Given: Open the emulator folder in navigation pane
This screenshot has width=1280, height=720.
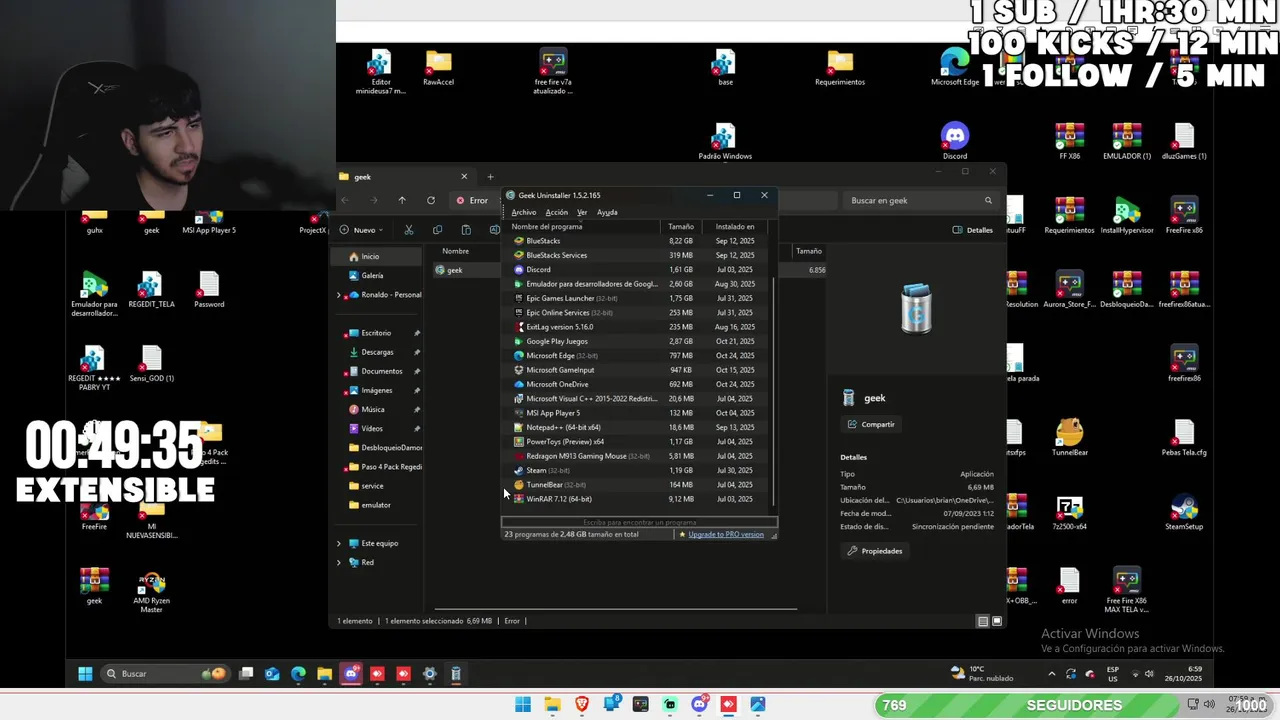Looking at the screenshot, I should 377,505.
